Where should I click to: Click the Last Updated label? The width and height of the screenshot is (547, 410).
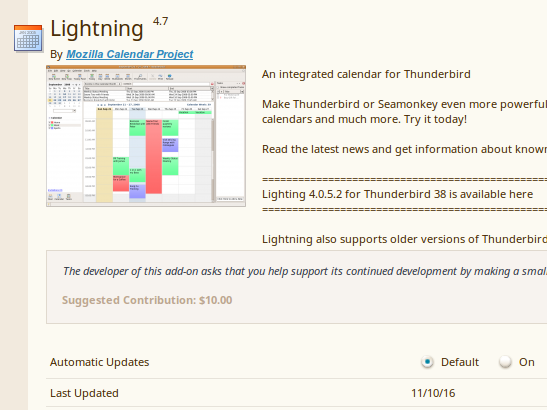[84, 393]
